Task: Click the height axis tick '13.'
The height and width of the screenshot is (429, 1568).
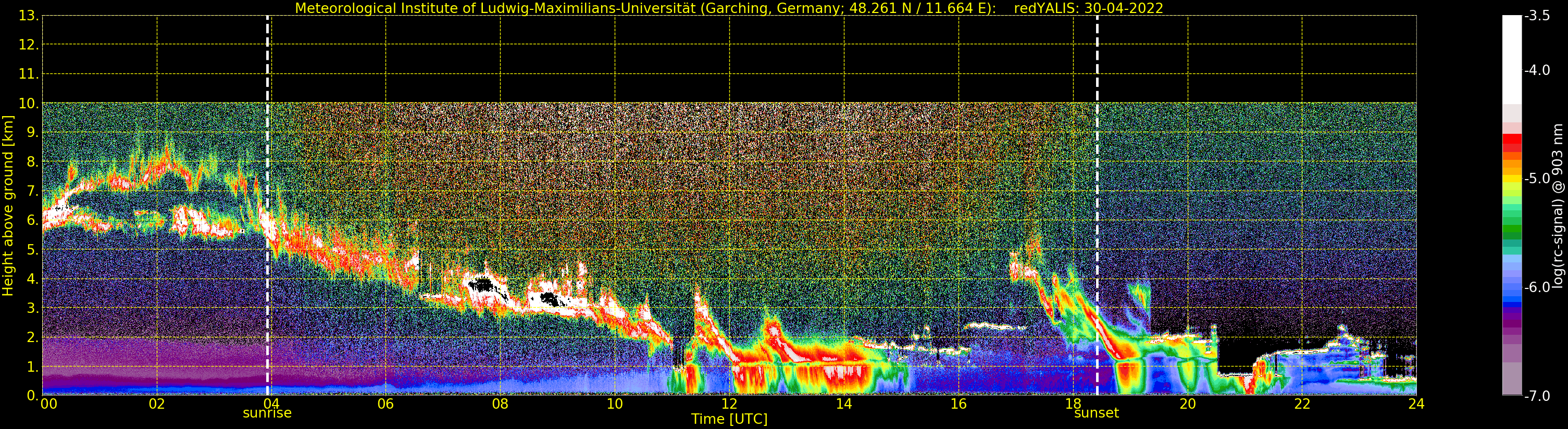Action: coord(29,16)
